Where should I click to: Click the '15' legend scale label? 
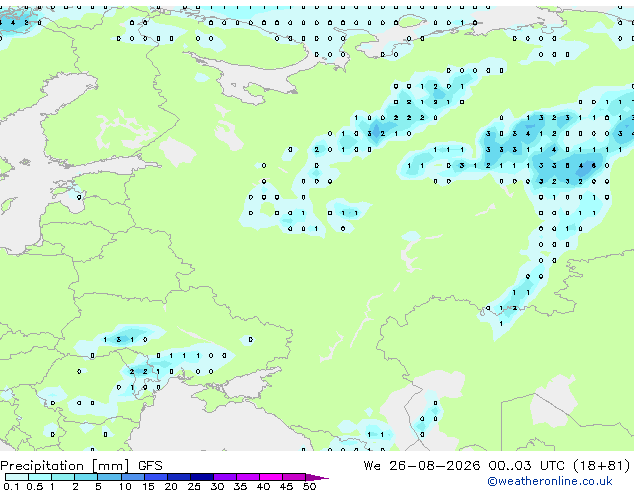pos(148,486)
